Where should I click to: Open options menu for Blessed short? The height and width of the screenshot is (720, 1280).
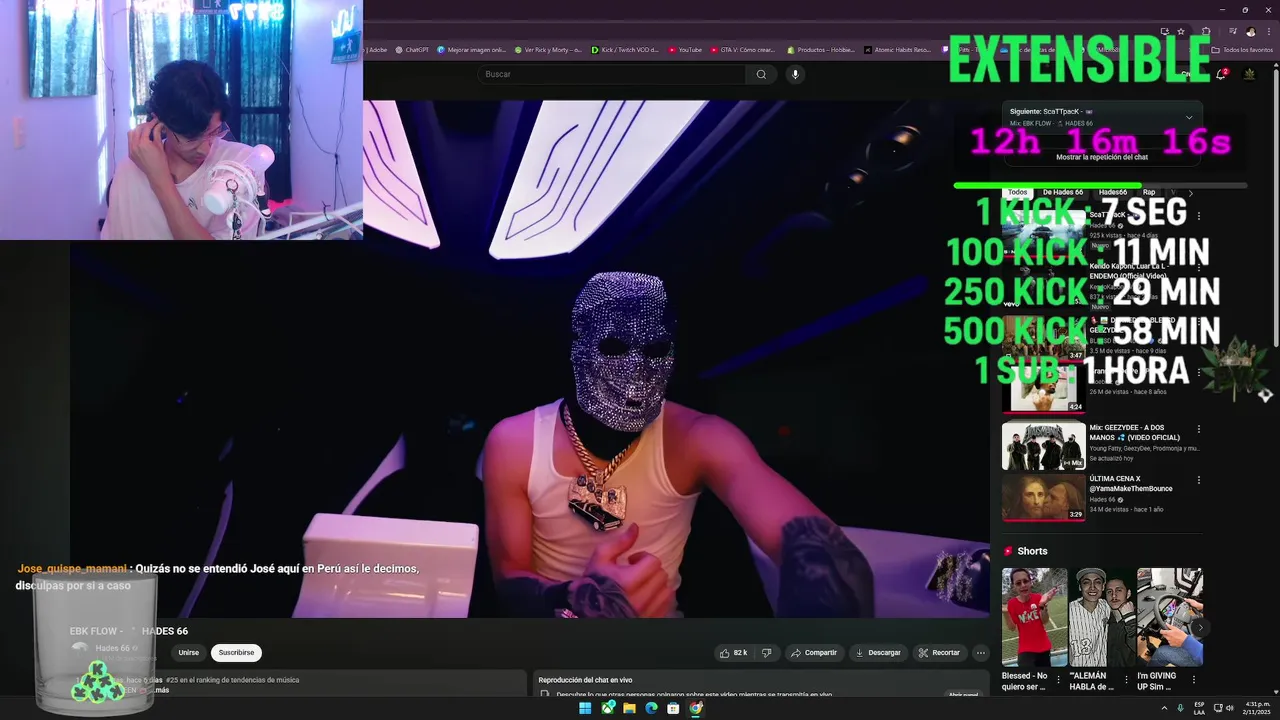click(x=1059, y=680)
